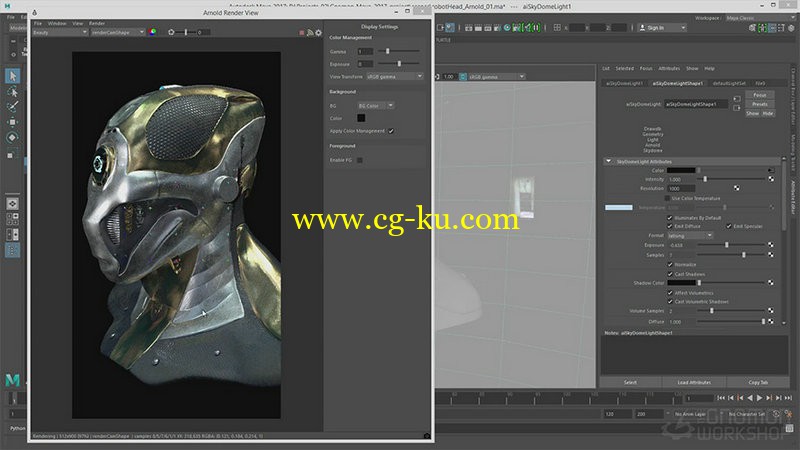Click the single-pane layout icon below the toolbox
Viewport: 800px width, 450px height.
[x=12, y=204]
